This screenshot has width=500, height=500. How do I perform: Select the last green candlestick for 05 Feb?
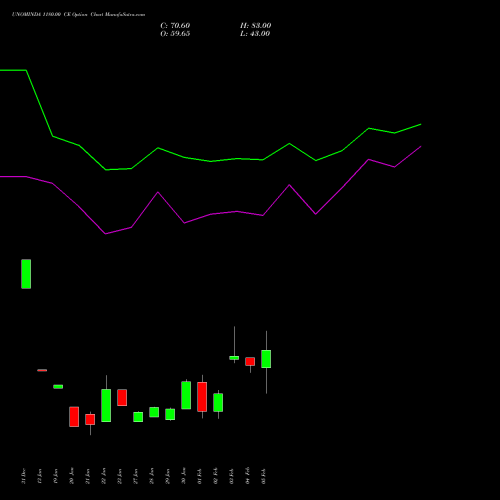(266, 359)
